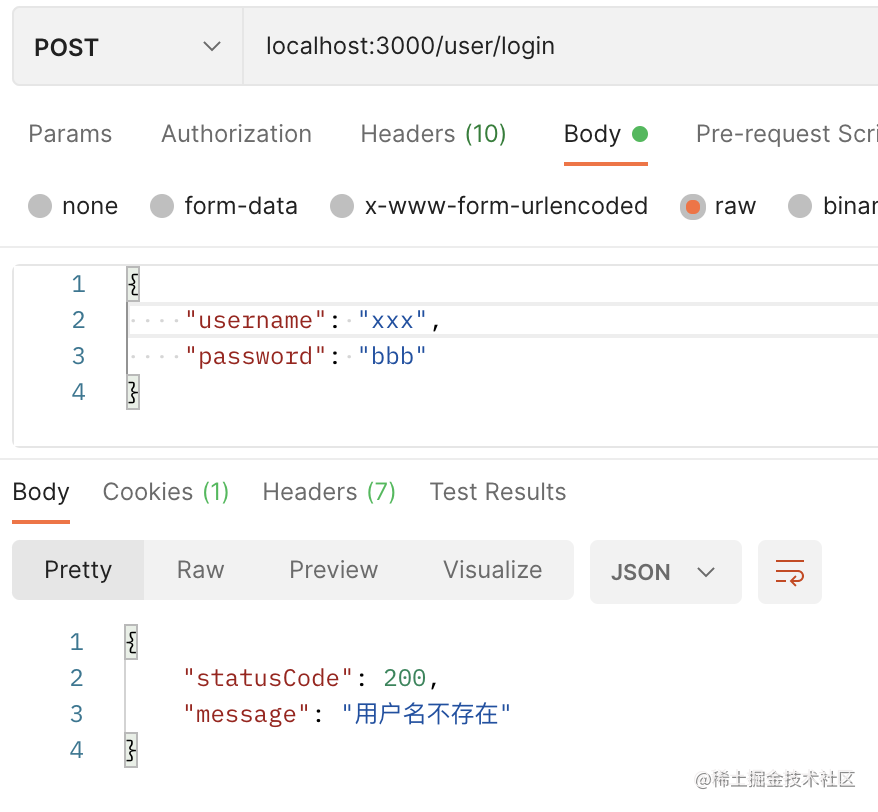The image size is (878, 812).
Task: Choose the form-data radio option
Action: pos(162,206)
